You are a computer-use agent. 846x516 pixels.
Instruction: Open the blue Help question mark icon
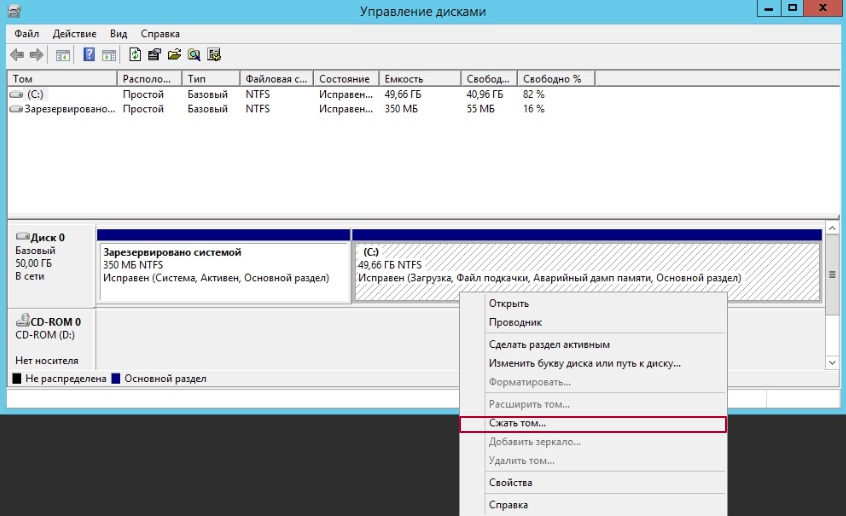pos(89,55)
